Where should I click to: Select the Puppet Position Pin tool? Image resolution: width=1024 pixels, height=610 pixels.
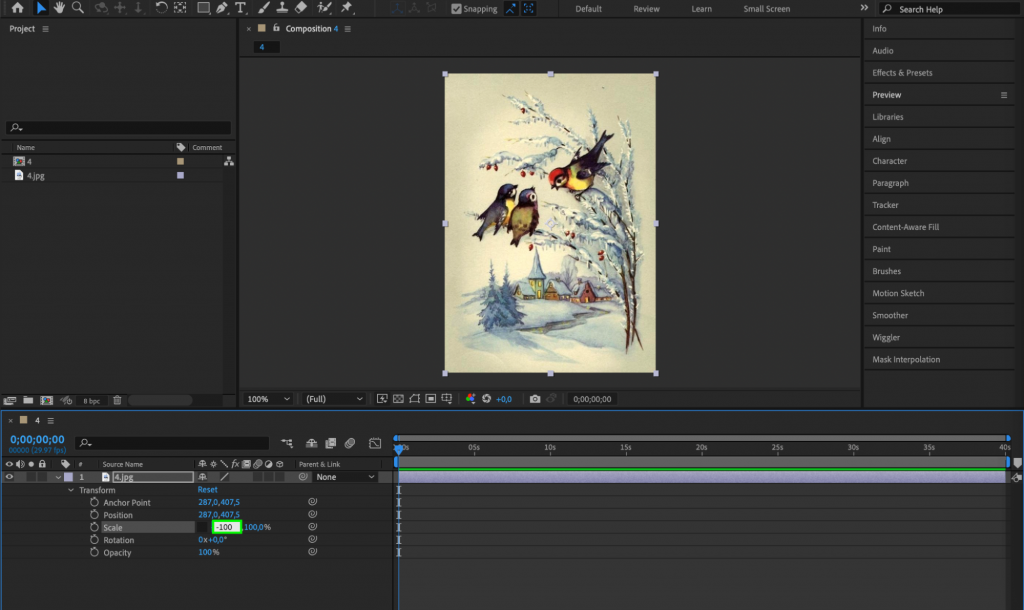(345, 8)
